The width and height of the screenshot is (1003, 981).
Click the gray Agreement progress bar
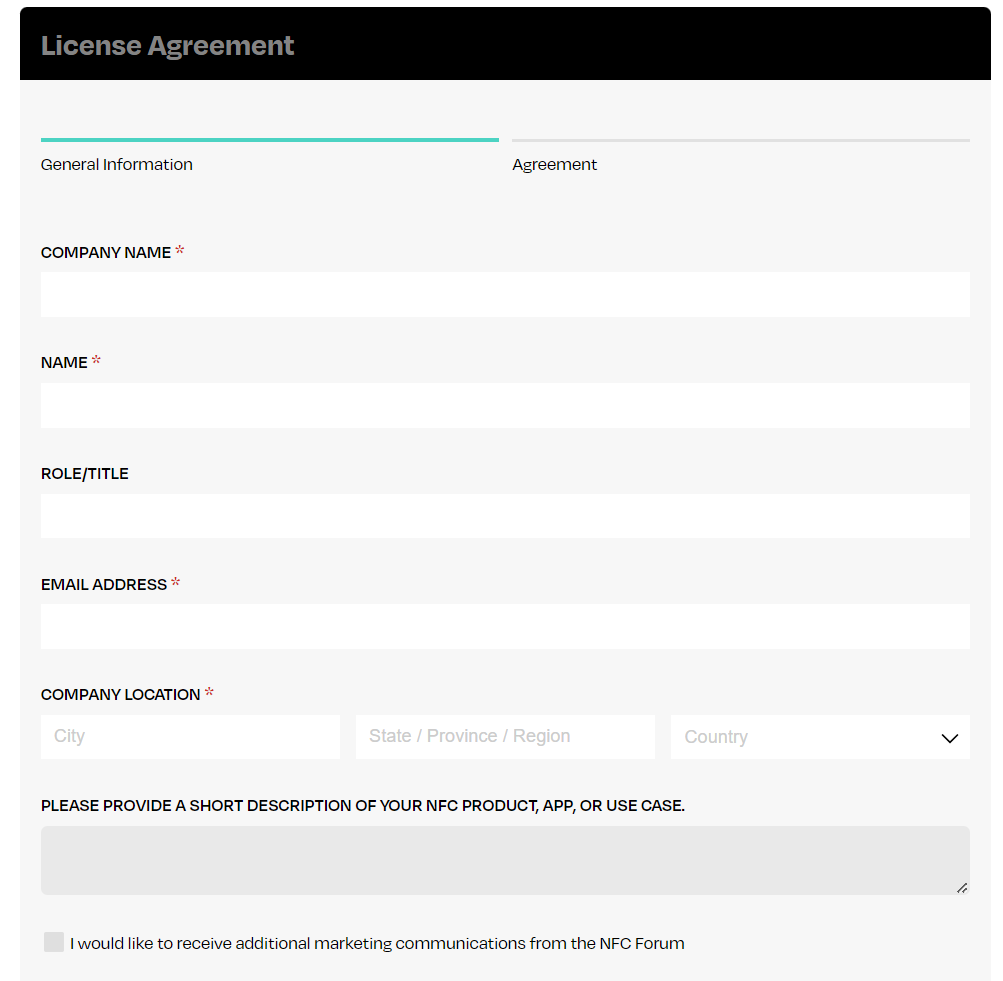(741, 139)
